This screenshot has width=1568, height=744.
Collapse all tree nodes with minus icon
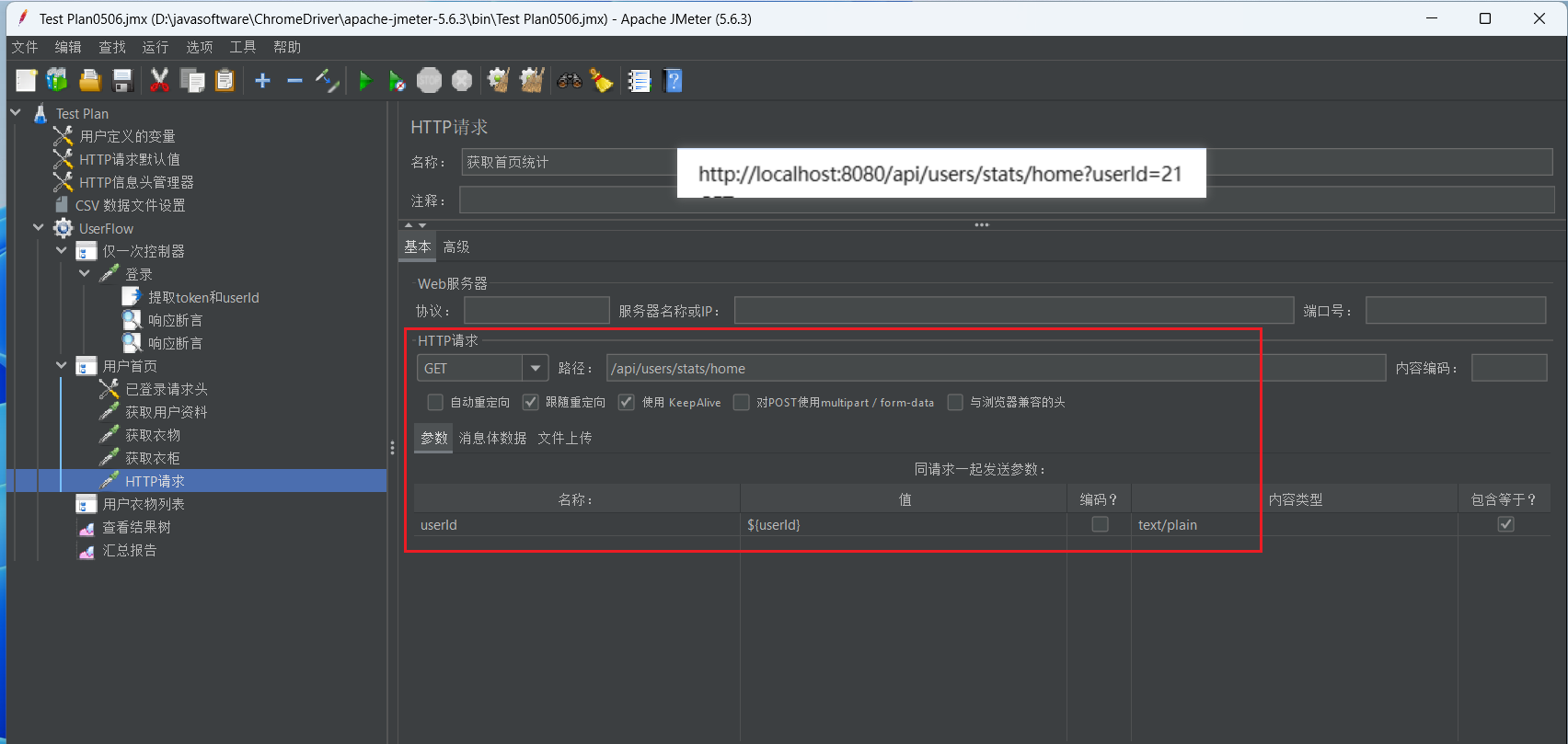point(294,81)
